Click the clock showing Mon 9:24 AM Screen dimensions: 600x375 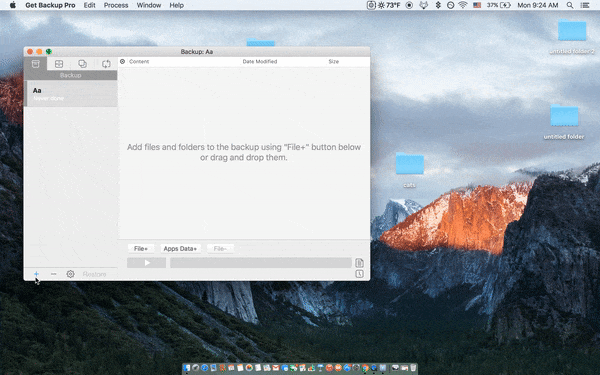point(538,5)
